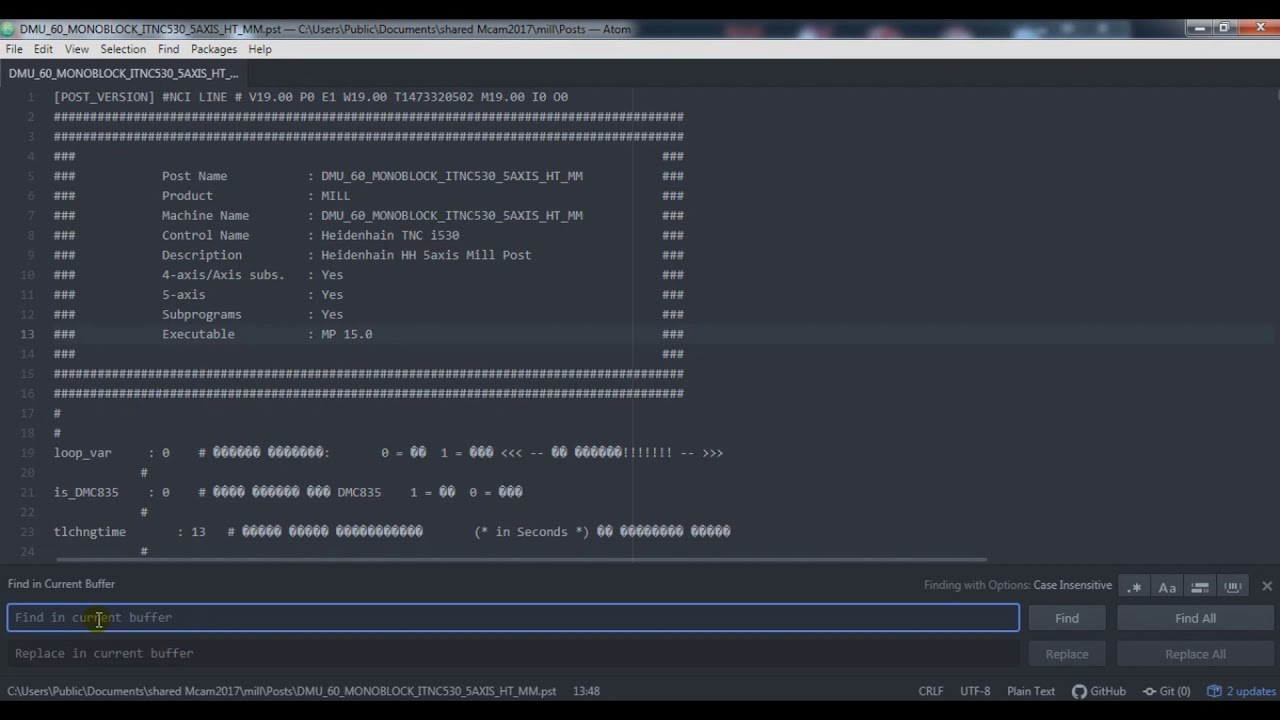This screenshot has height=720, width=1280.
Task: Click the file path in the status bar
Action: [x=282, y=691]
